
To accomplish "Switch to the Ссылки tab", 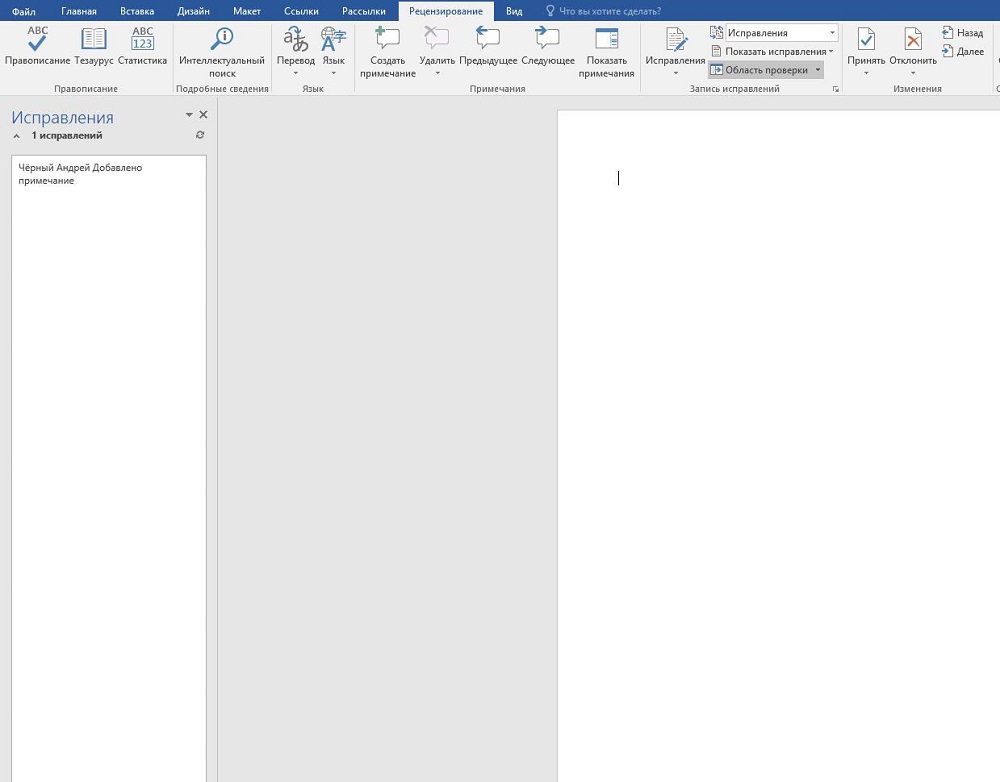I will pyautogui.click(x=301, y=11).
